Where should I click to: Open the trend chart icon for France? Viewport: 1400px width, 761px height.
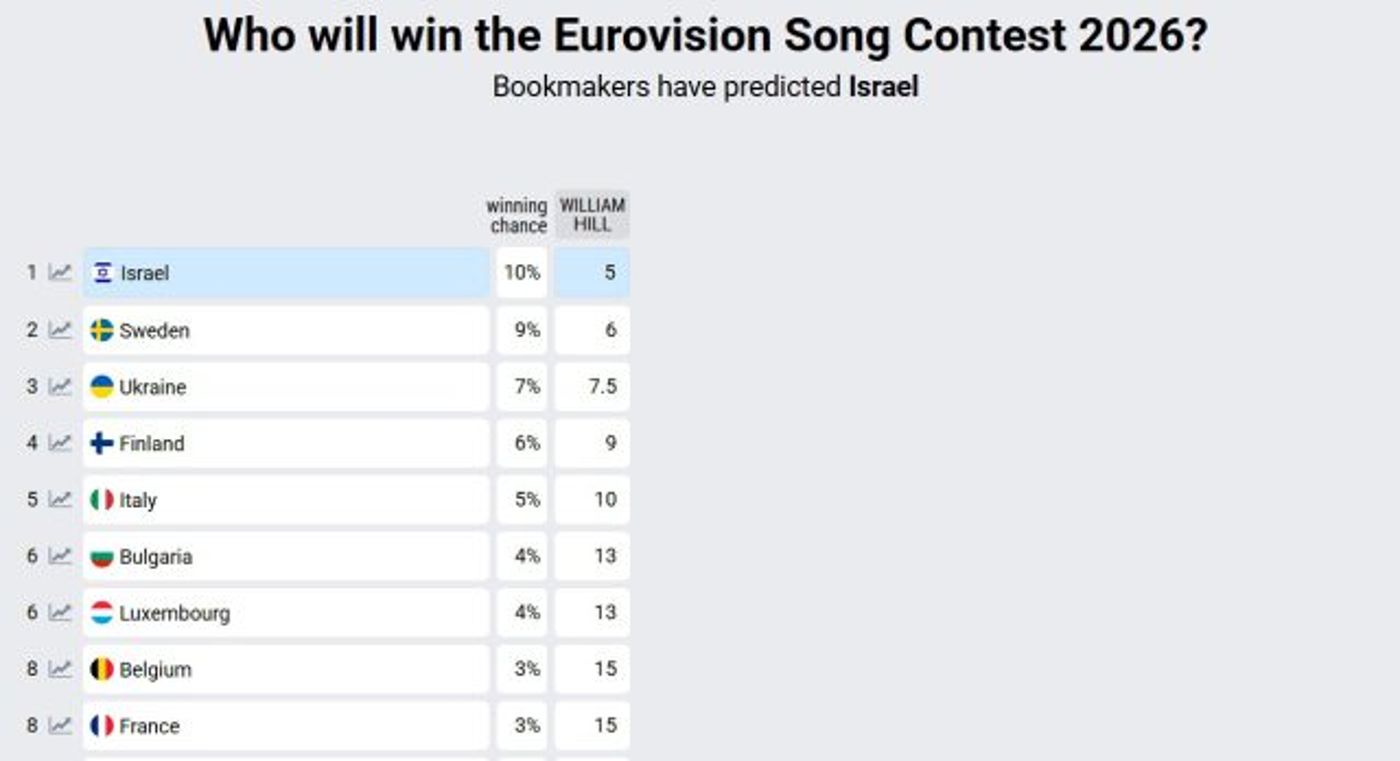coord(61,725)
